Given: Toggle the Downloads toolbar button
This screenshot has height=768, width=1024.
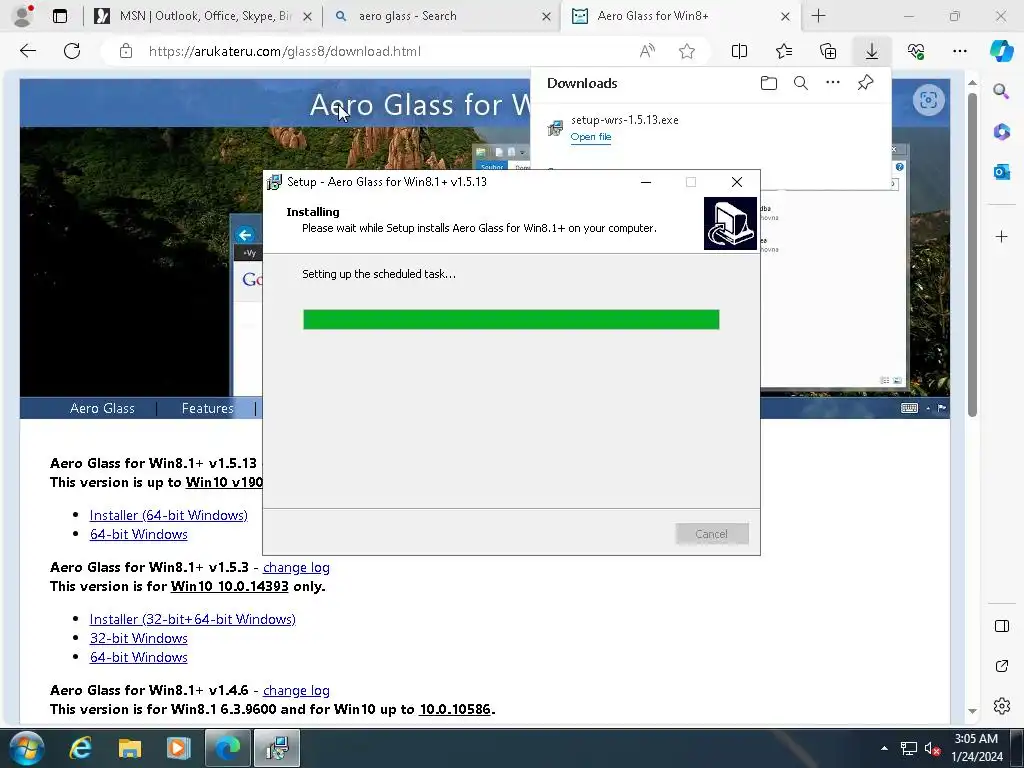Looking at the screenshot, I should pyautogui.click(x=872, y=51).
